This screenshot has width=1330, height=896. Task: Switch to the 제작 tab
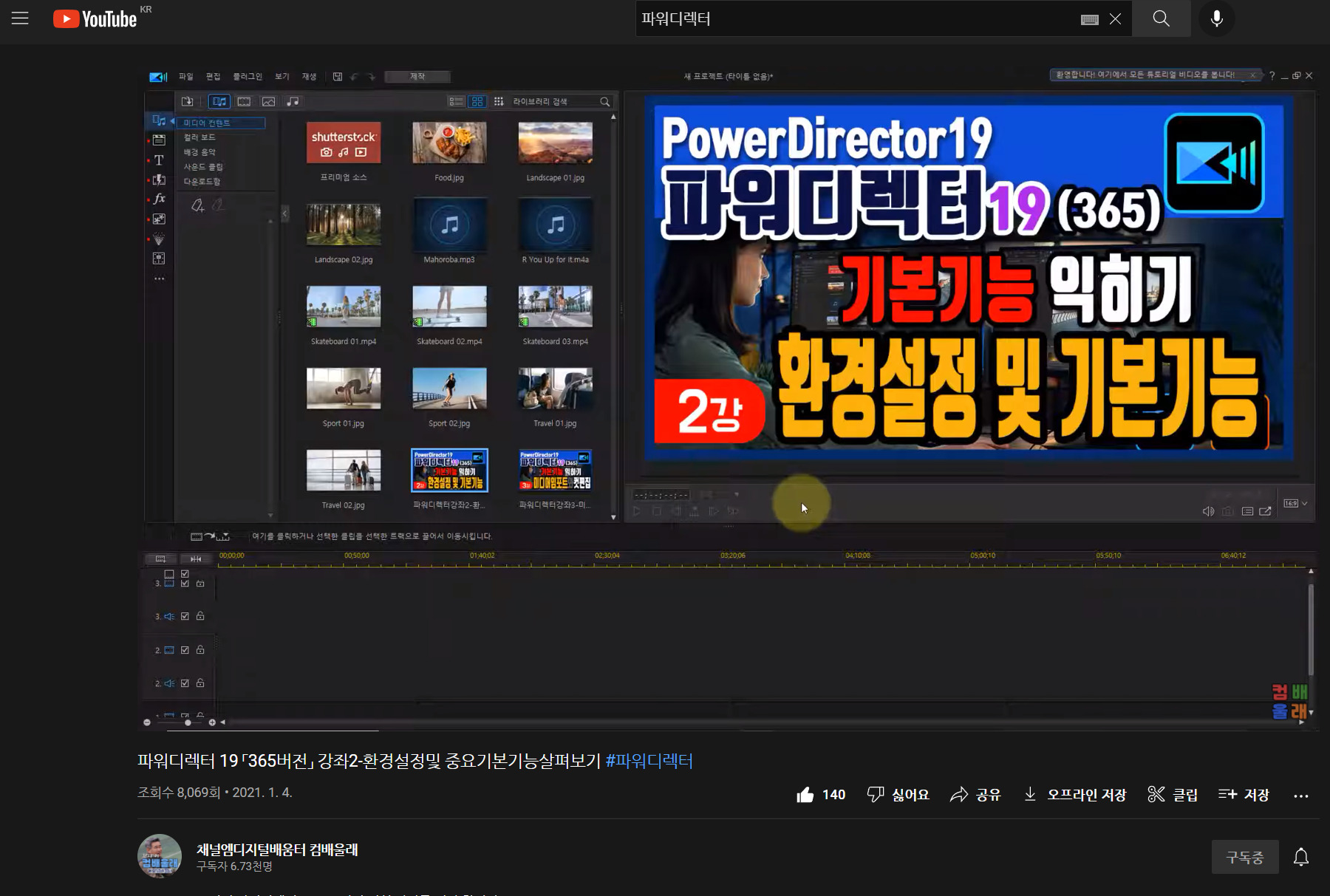click(417, 76)
